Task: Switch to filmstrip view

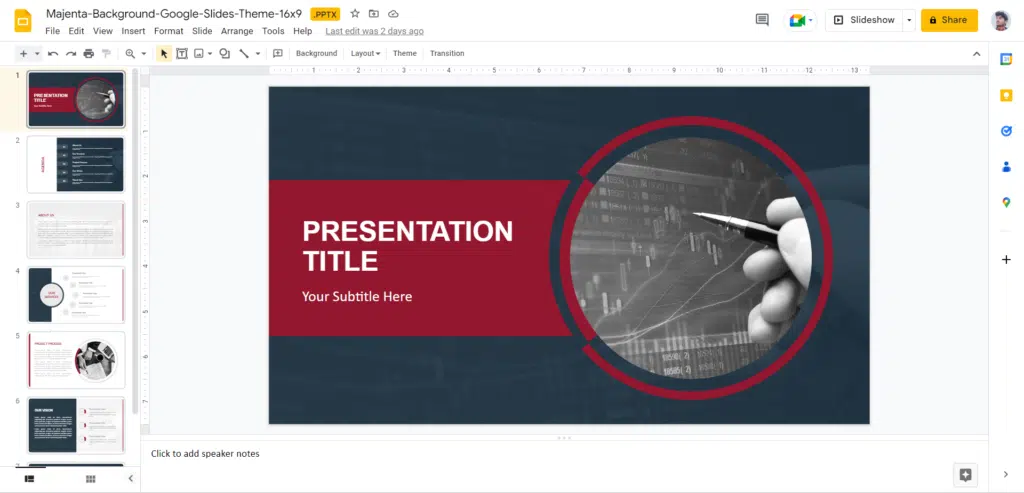Action: pyautogui.click(x=29, y=479)
